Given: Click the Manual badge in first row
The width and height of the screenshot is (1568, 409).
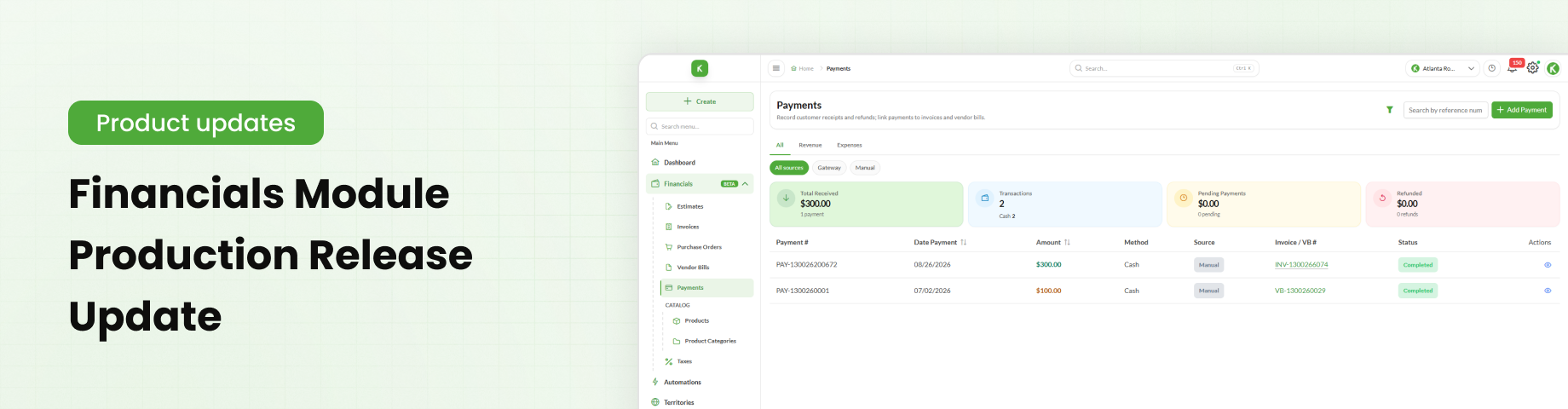Looking at the screenshot, I should (1208, 265).
